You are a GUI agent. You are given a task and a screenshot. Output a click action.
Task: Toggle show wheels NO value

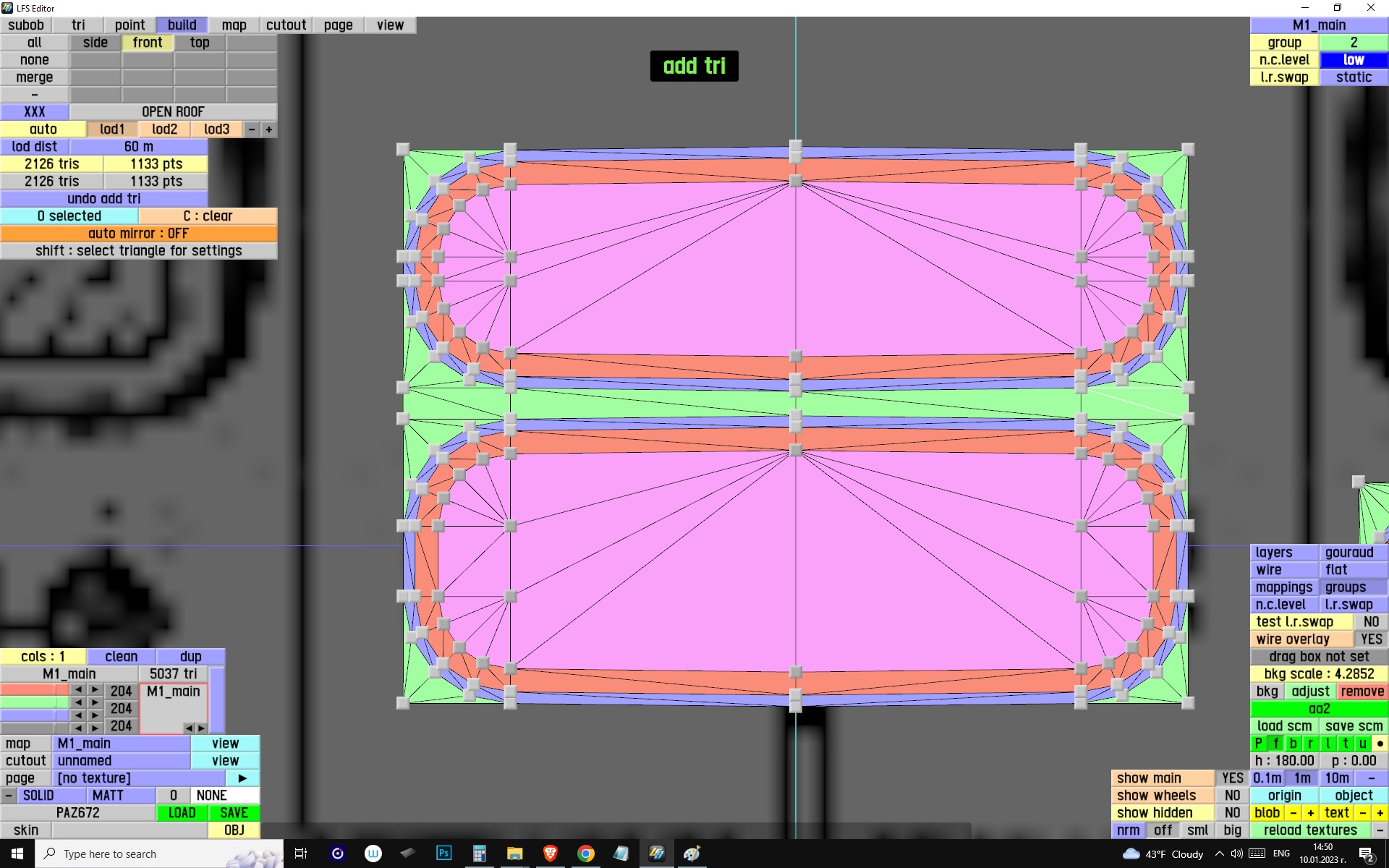(x=1232, y=796)
